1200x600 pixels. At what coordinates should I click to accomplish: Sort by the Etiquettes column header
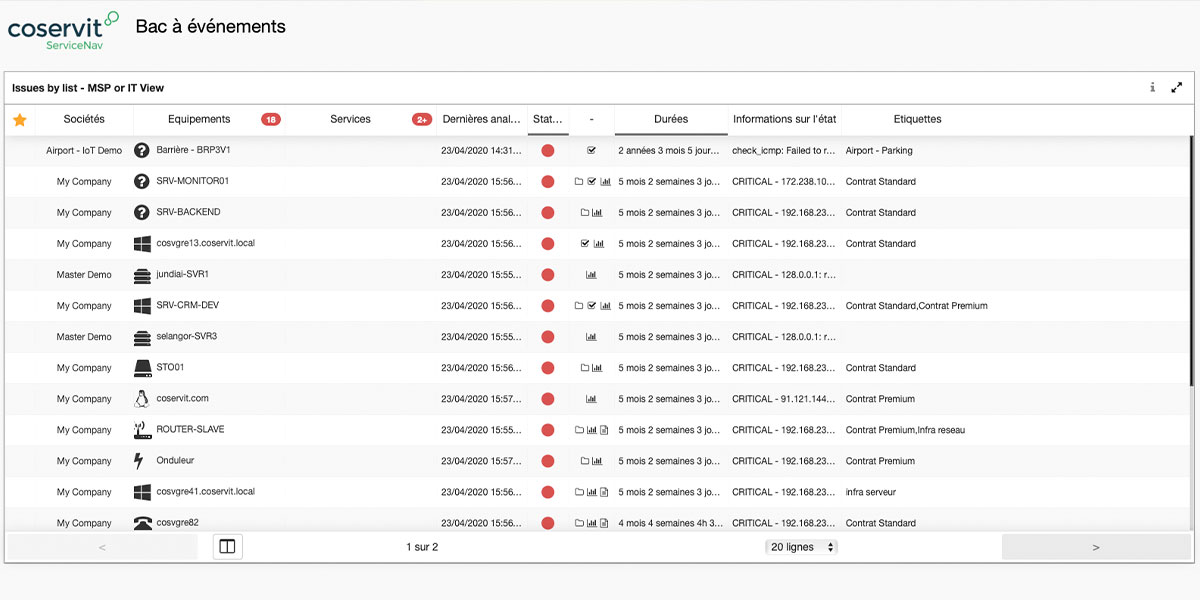point(917,119)
